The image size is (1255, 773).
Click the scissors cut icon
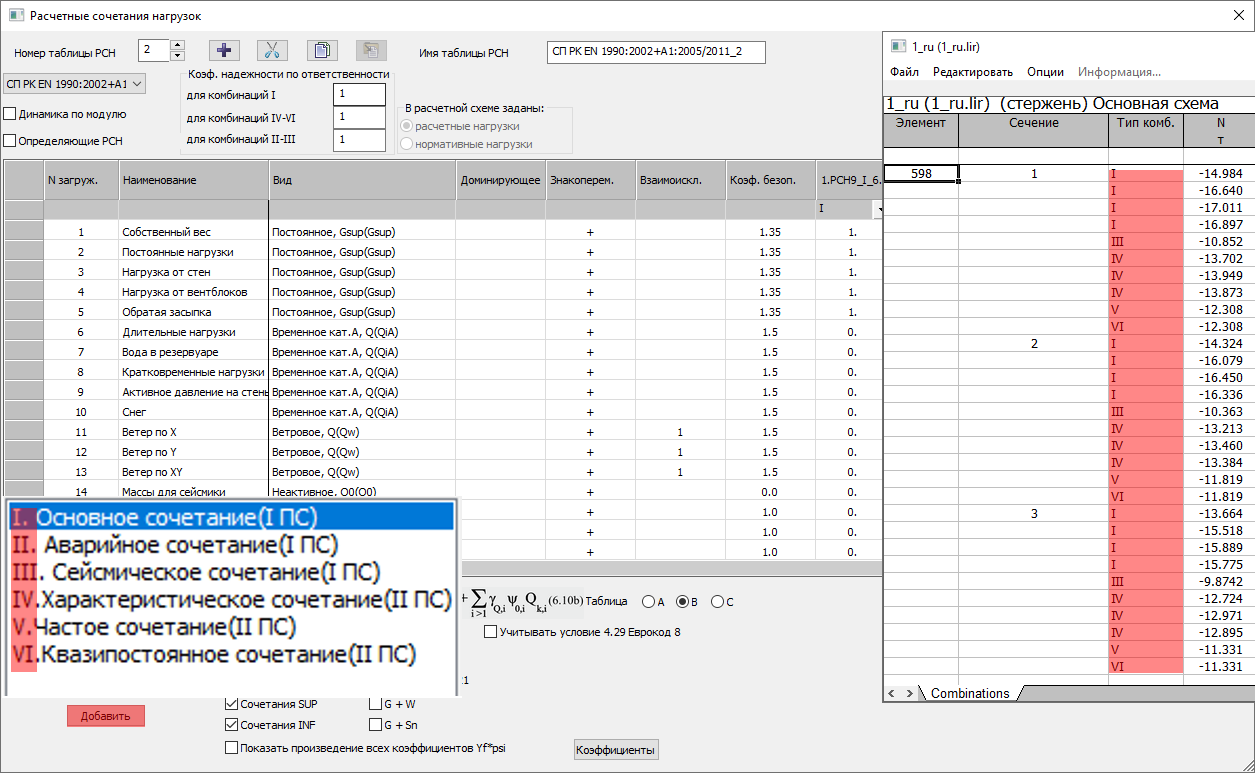click(272, 51)
